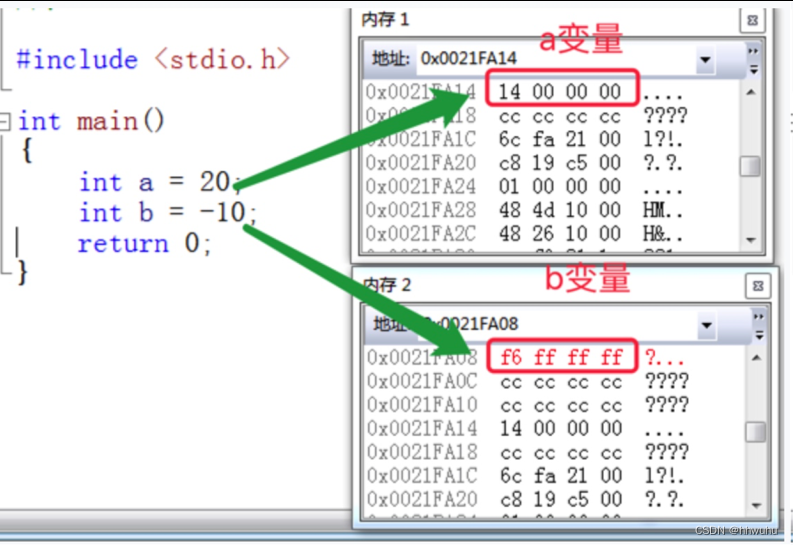Click row 0x0021FA28 in 内存 1

click(x=524, y=210)
